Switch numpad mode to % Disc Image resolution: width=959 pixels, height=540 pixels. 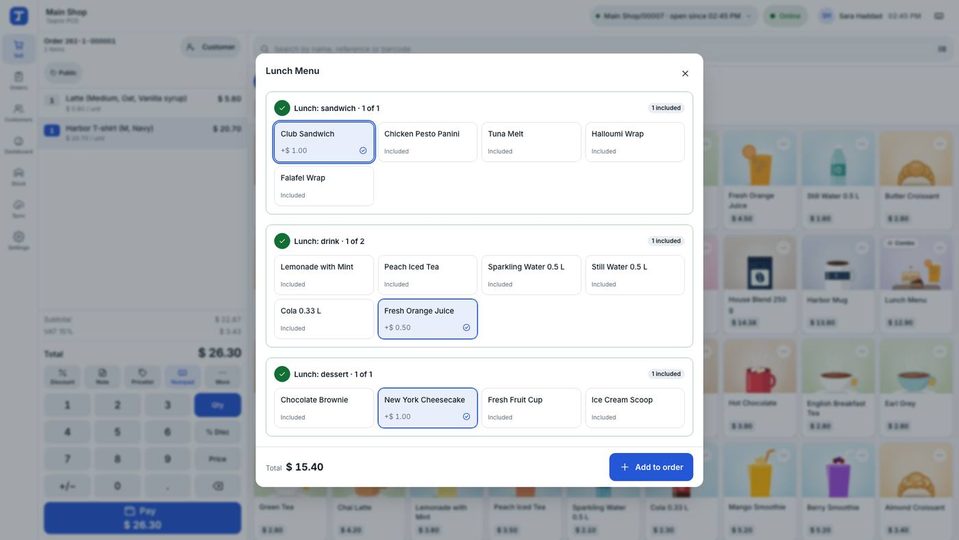[x=218, y=432]
